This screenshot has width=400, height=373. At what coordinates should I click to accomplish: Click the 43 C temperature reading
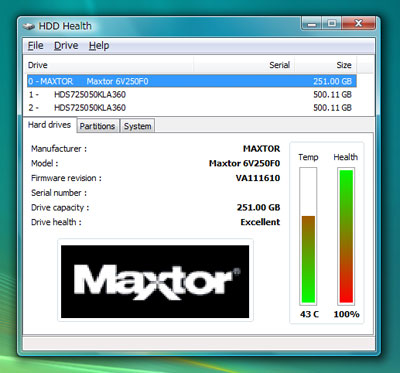[309, 314]
